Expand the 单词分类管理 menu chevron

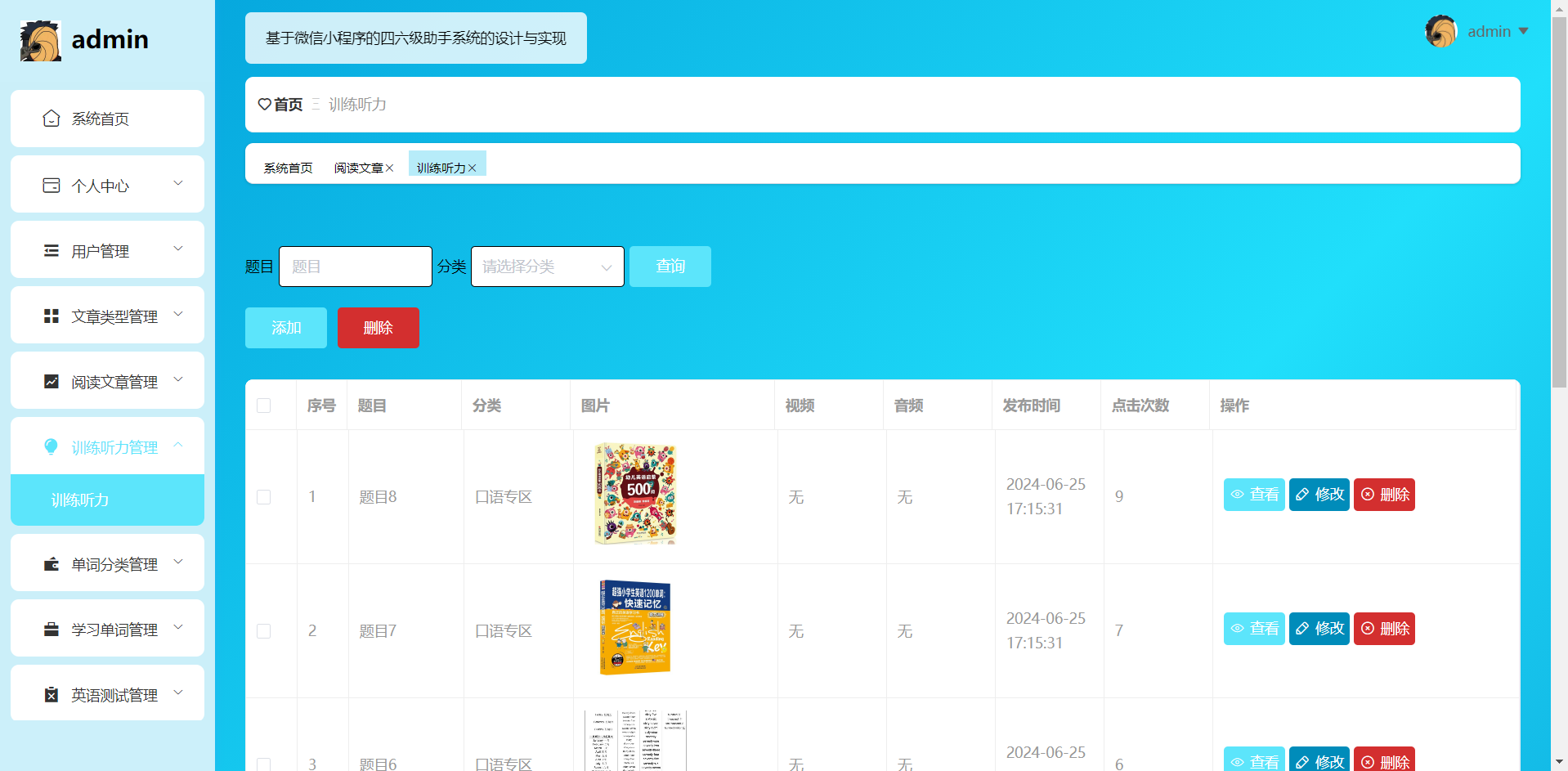(x=178, y=562)
